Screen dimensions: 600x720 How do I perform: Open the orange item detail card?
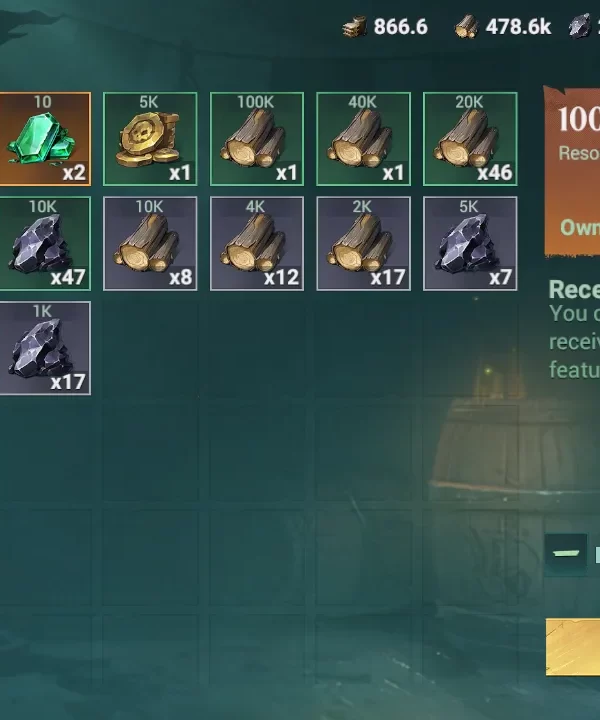[572, 171]
